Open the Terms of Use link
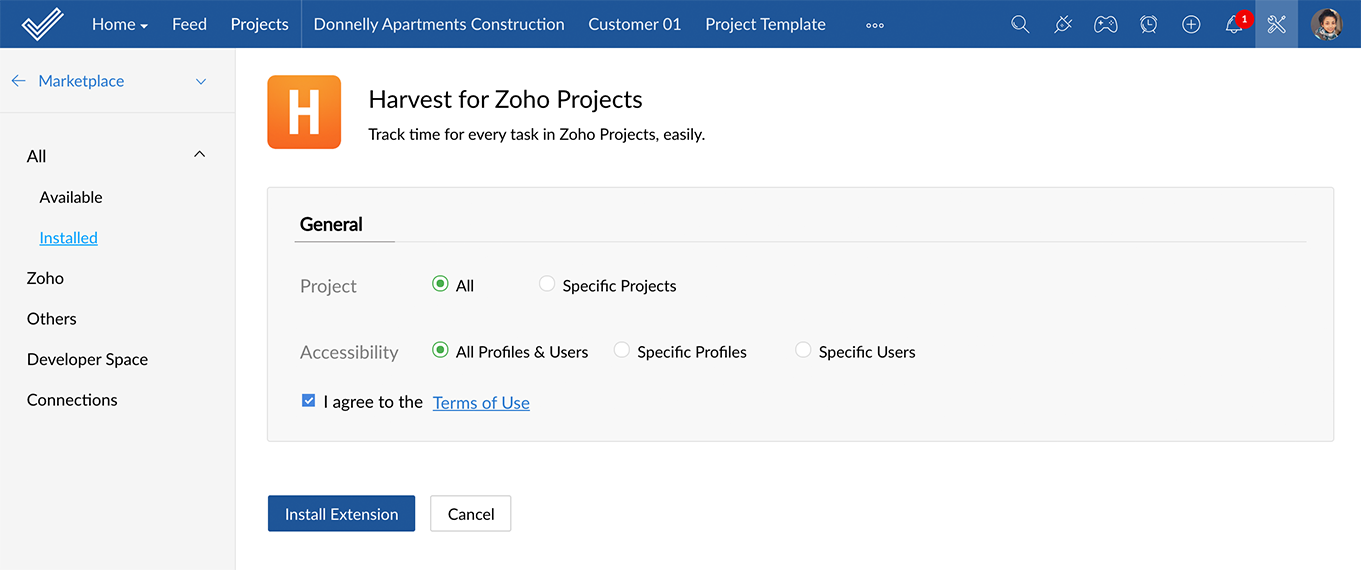 pyautogui.click(x=481, y=402)
